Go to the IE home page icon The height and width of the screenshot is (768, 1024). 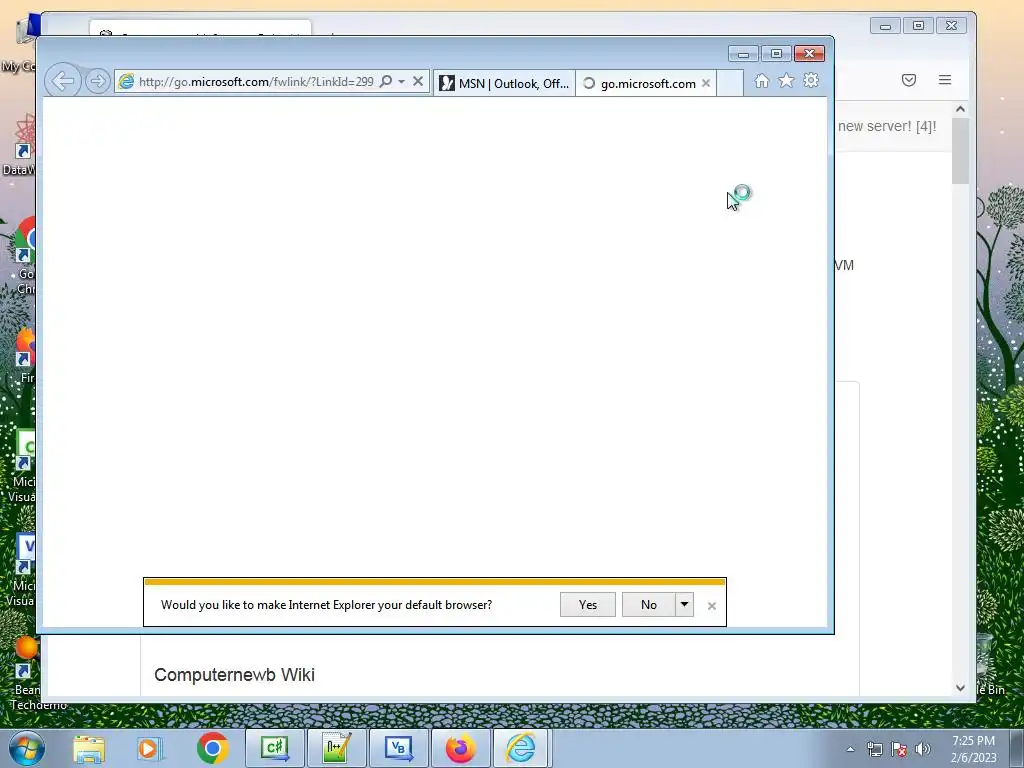tap(761, 81)
